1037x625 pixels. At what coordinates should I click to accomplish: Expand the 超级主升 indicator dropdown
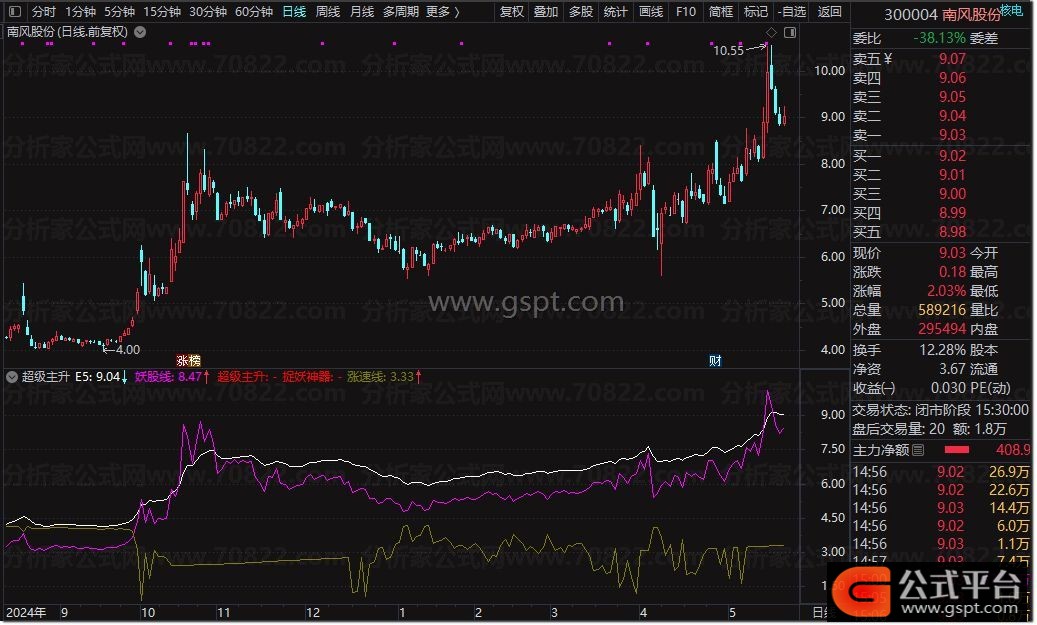[x=12, y=377]
